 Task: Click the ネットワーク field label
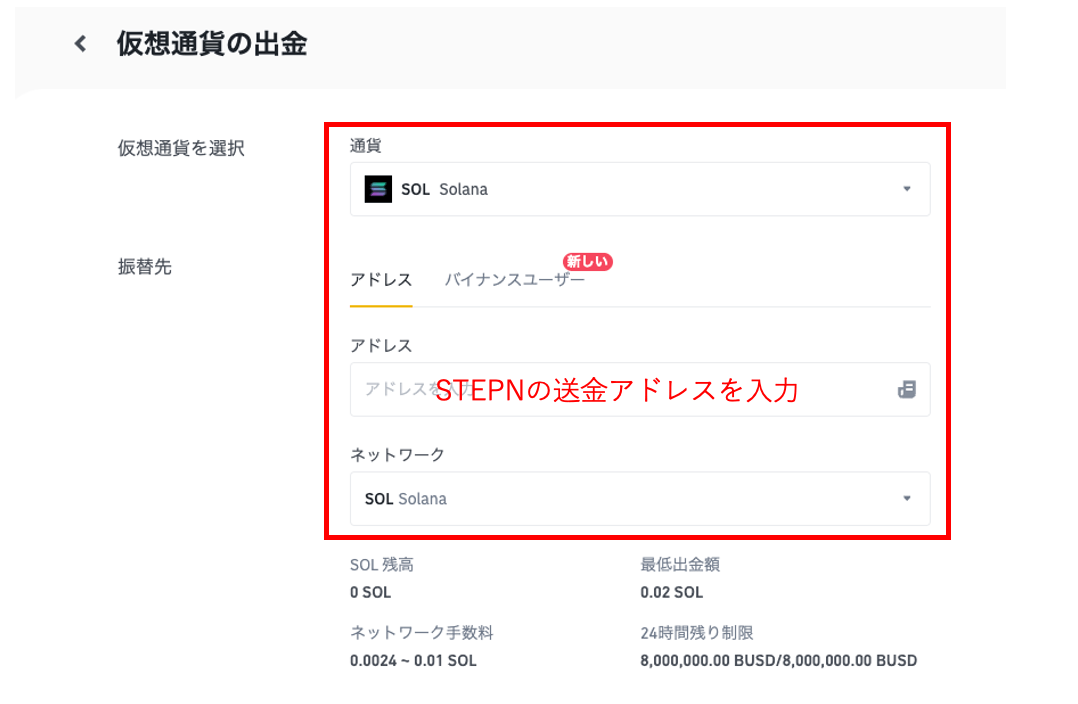(397, 455)
